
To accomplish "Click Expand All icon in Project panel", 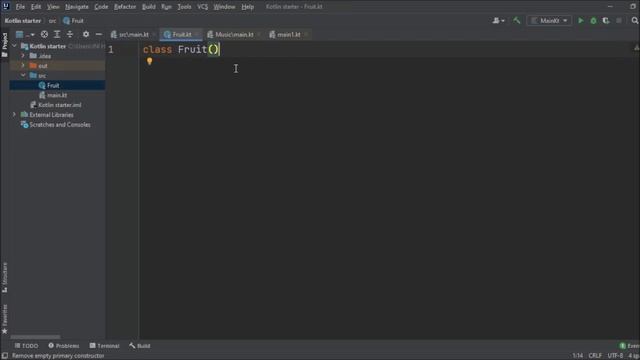I will 57,35.
